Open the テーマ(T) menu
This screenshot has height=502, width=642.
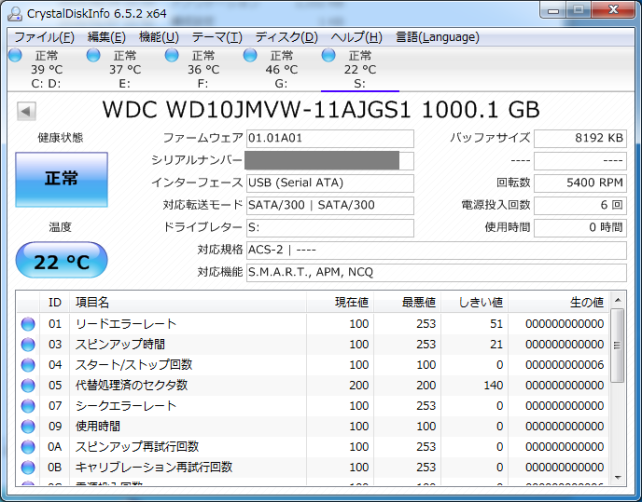(217, 37)
